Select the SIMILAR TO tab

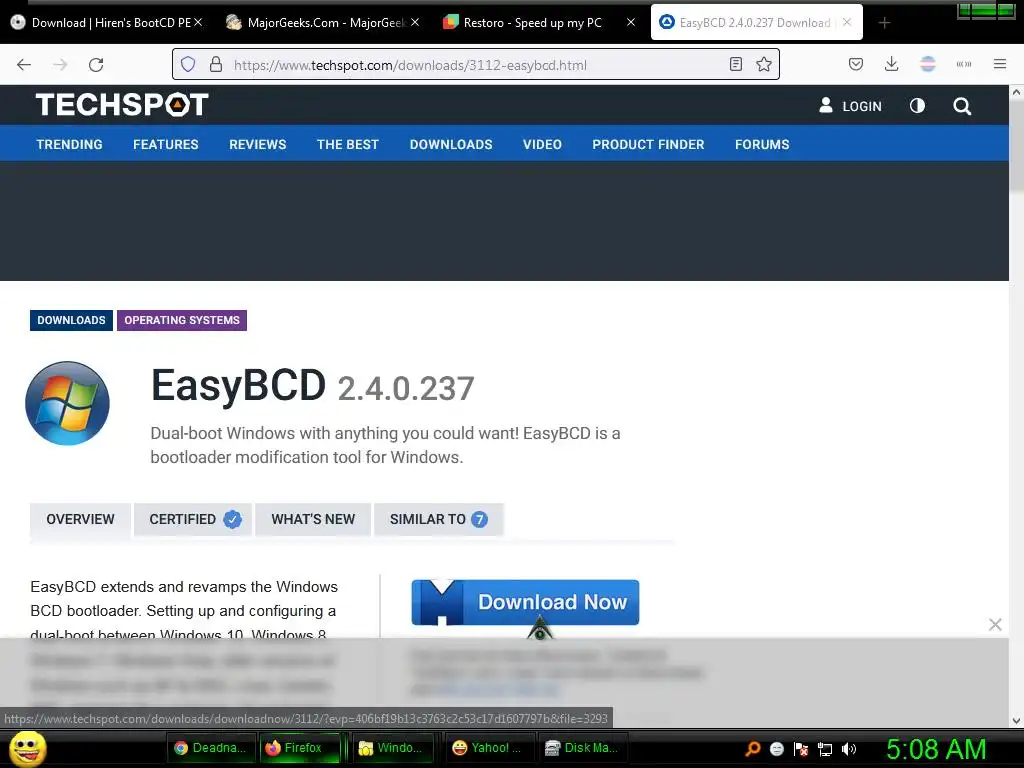click(438, 519)
